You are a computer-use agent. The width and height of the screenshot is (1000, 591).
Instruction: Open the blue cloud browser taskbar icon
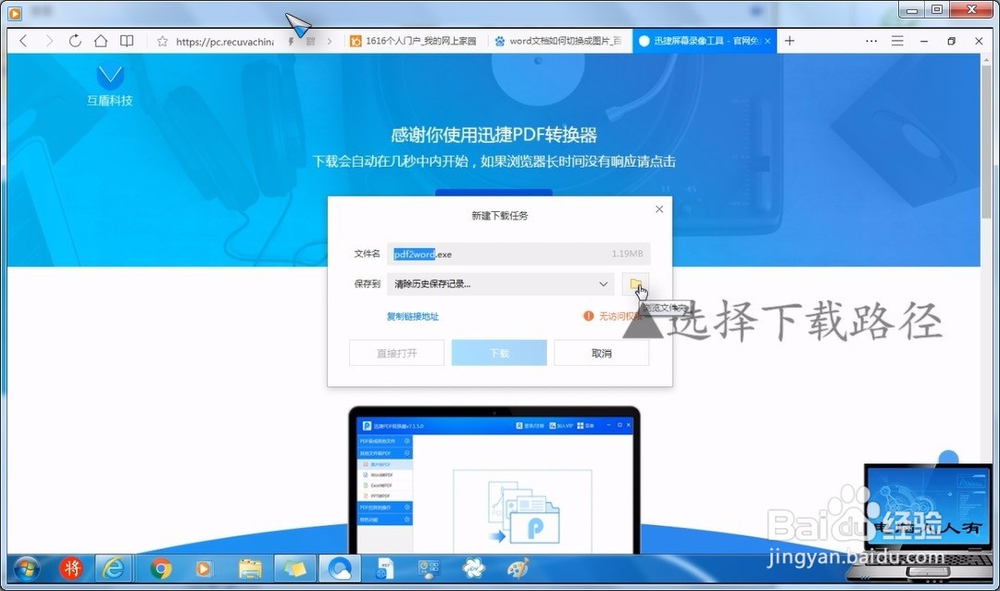coord(340,568)
